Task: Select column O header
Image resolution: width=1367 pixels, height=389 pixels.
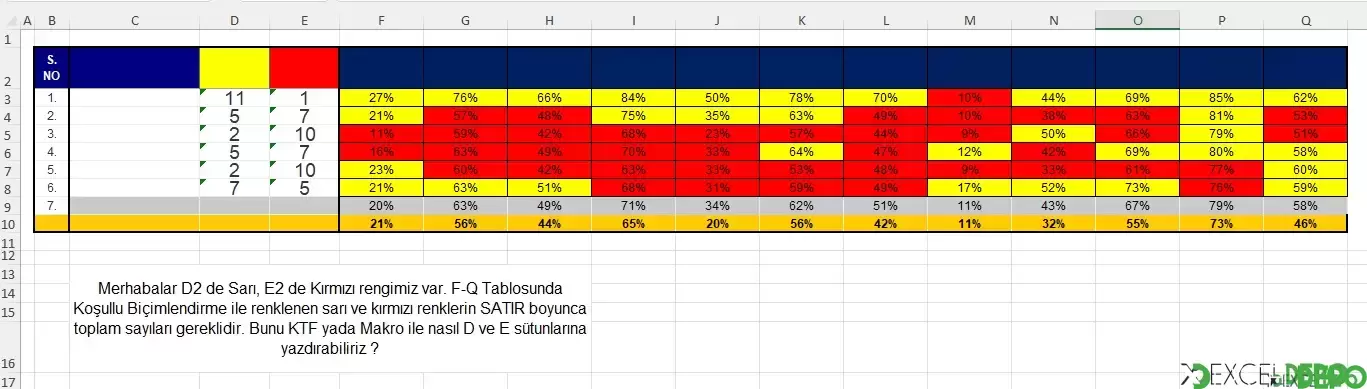Action: click(1137, 20)
